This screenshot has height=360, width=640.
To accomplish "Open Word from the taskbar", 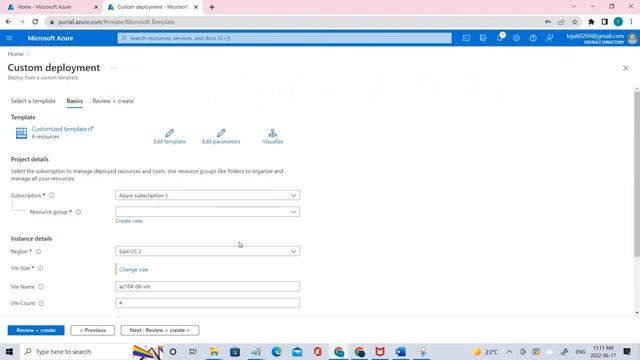I will 400,351.
